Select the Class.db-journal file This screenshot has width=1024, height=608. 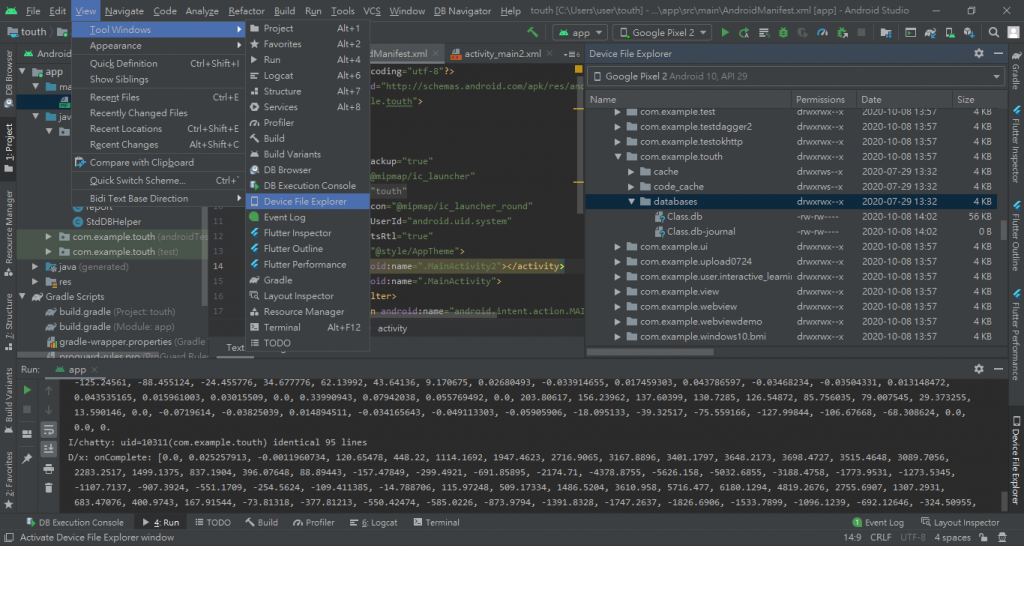(700, 232)
